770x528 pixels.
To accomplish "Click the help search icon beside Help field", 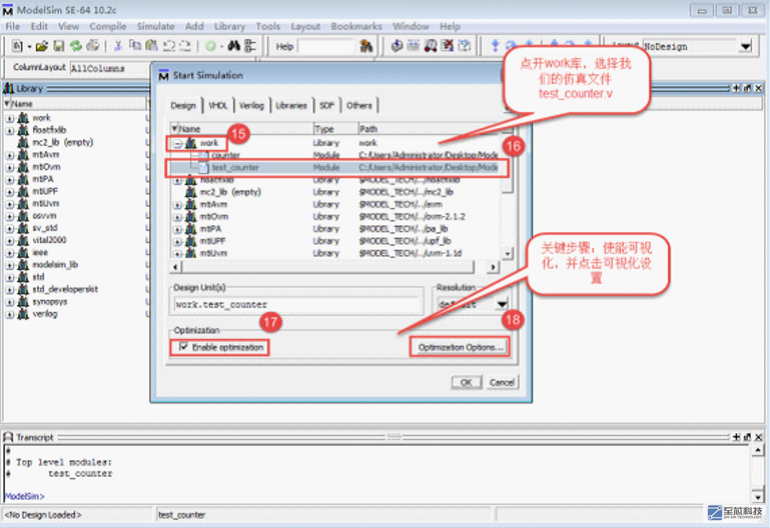I will pos(366,46).
